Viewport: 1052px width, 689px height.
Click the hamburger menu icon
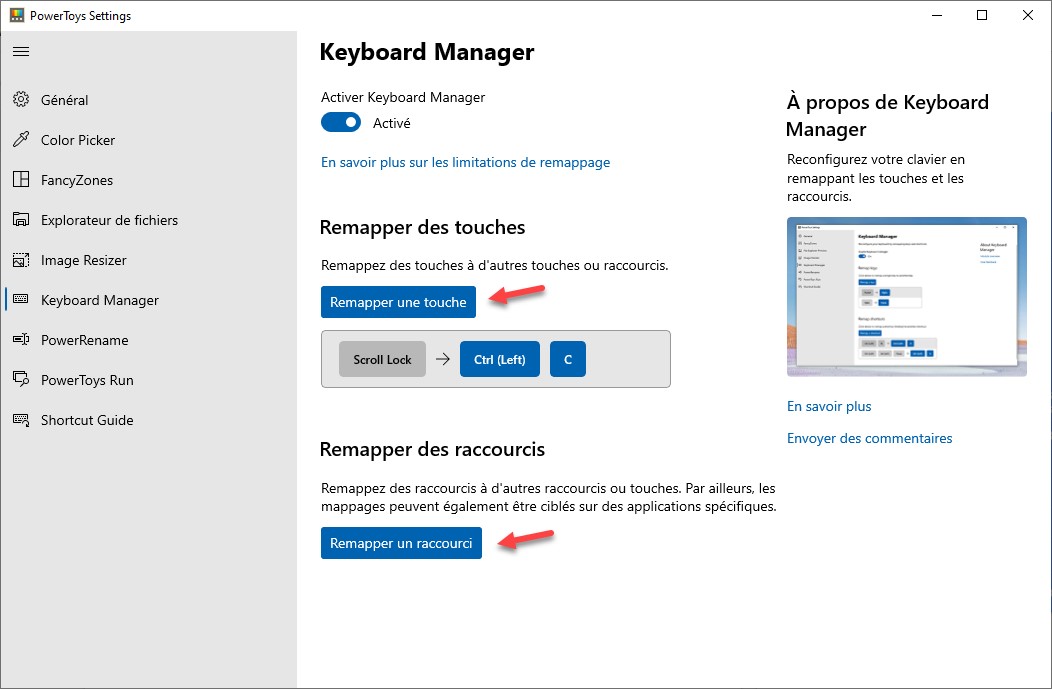[x=21, y=51]
